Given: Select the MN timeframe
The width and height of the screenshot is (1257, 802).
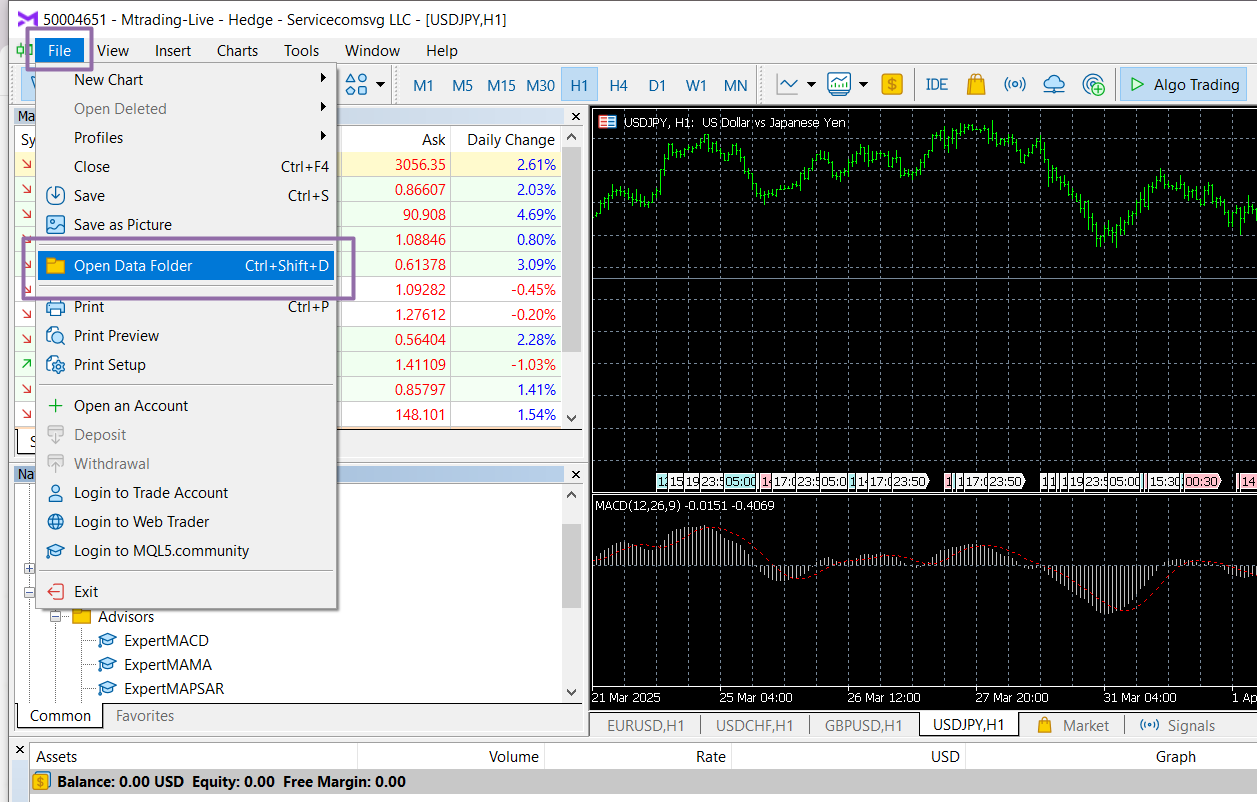Looking at the screenshot, I should pyautogui.click(x=735, y=85).
